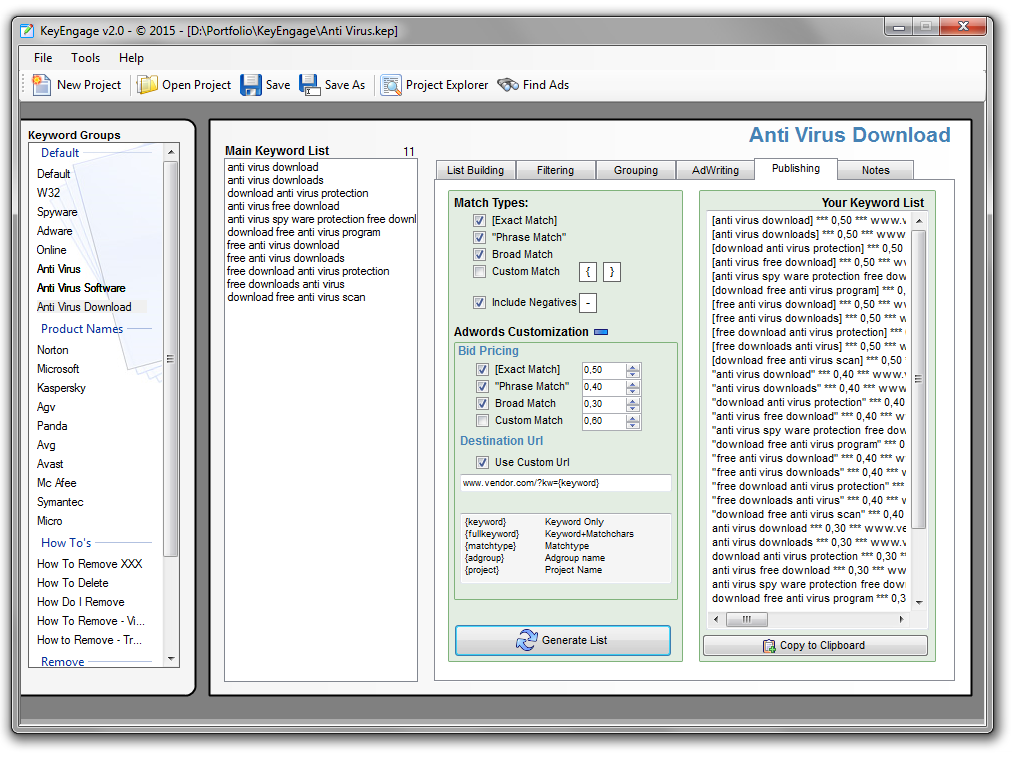Click the Generate List button
The width and height of the screenshot is (1036, 757).
pos(563,640)
